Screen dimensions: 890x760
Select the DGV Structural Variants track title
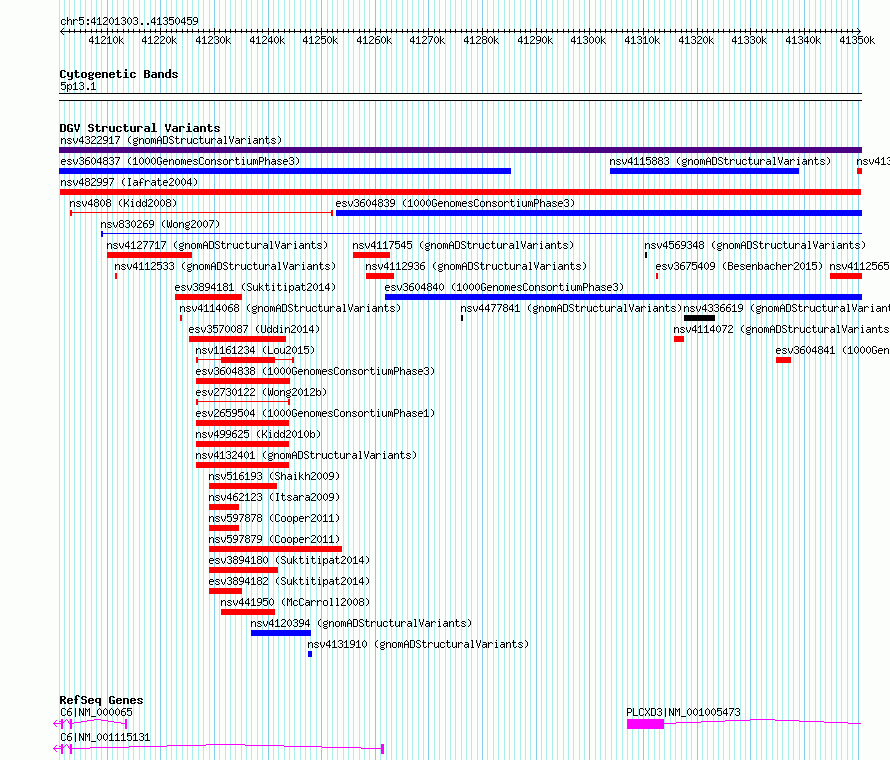(x=140, y=128)
